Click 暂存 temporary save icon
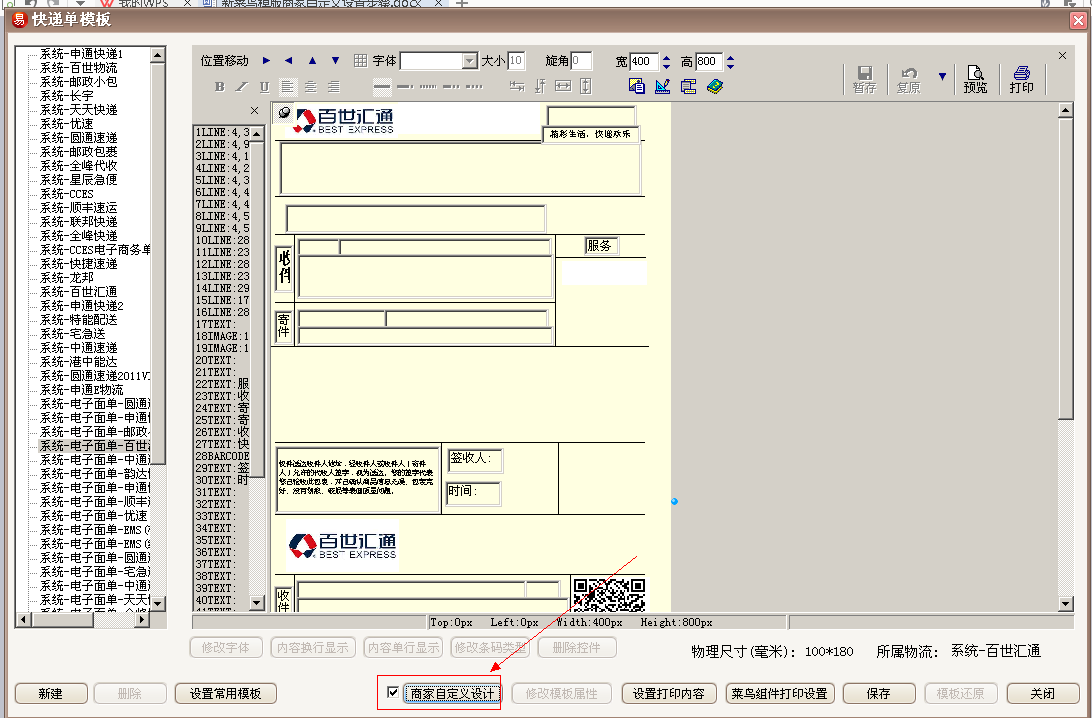1092x718 pixels. 864,79
